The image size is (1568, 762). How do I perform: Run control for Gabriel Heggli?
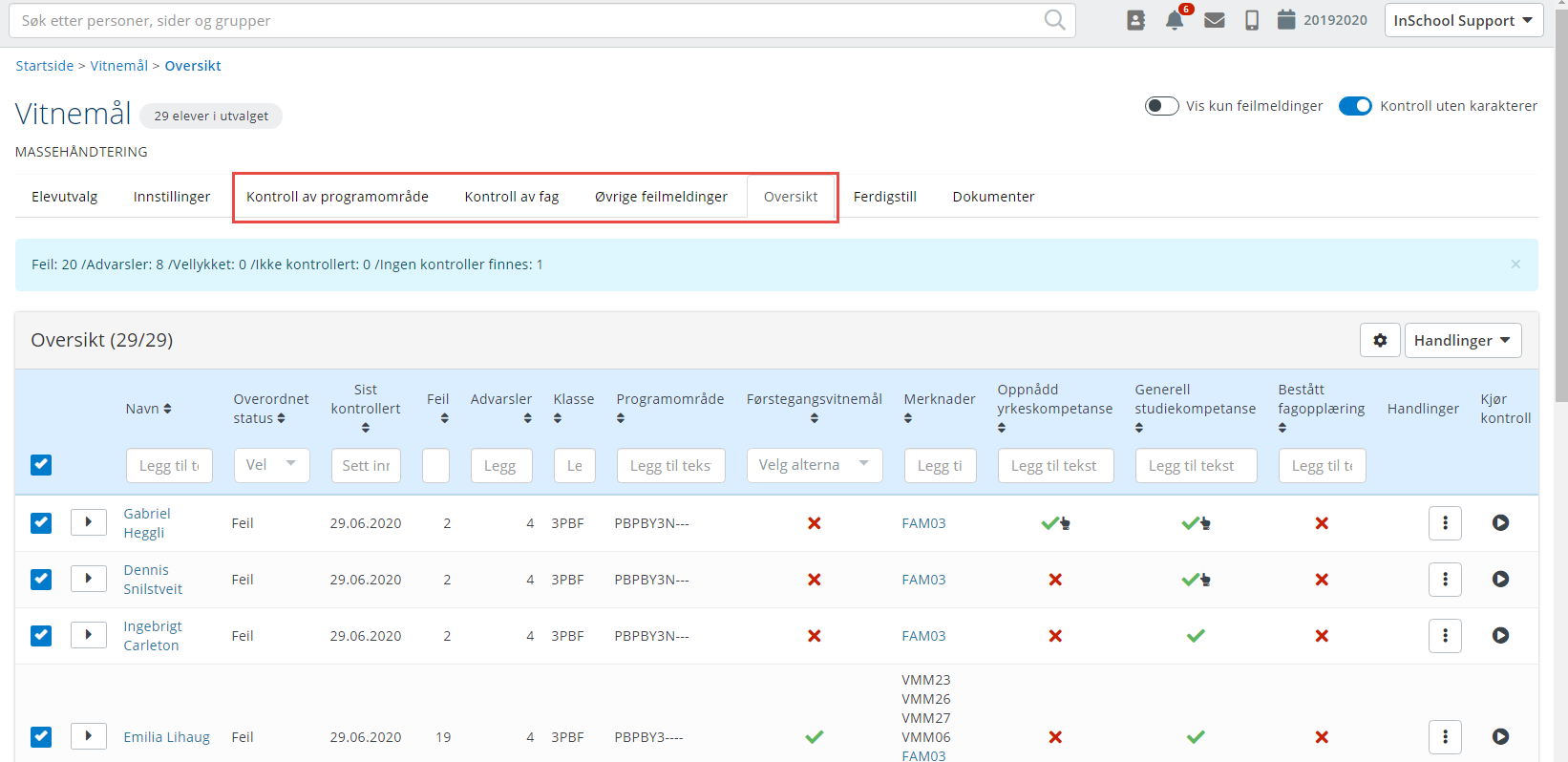pos(1500,522)
